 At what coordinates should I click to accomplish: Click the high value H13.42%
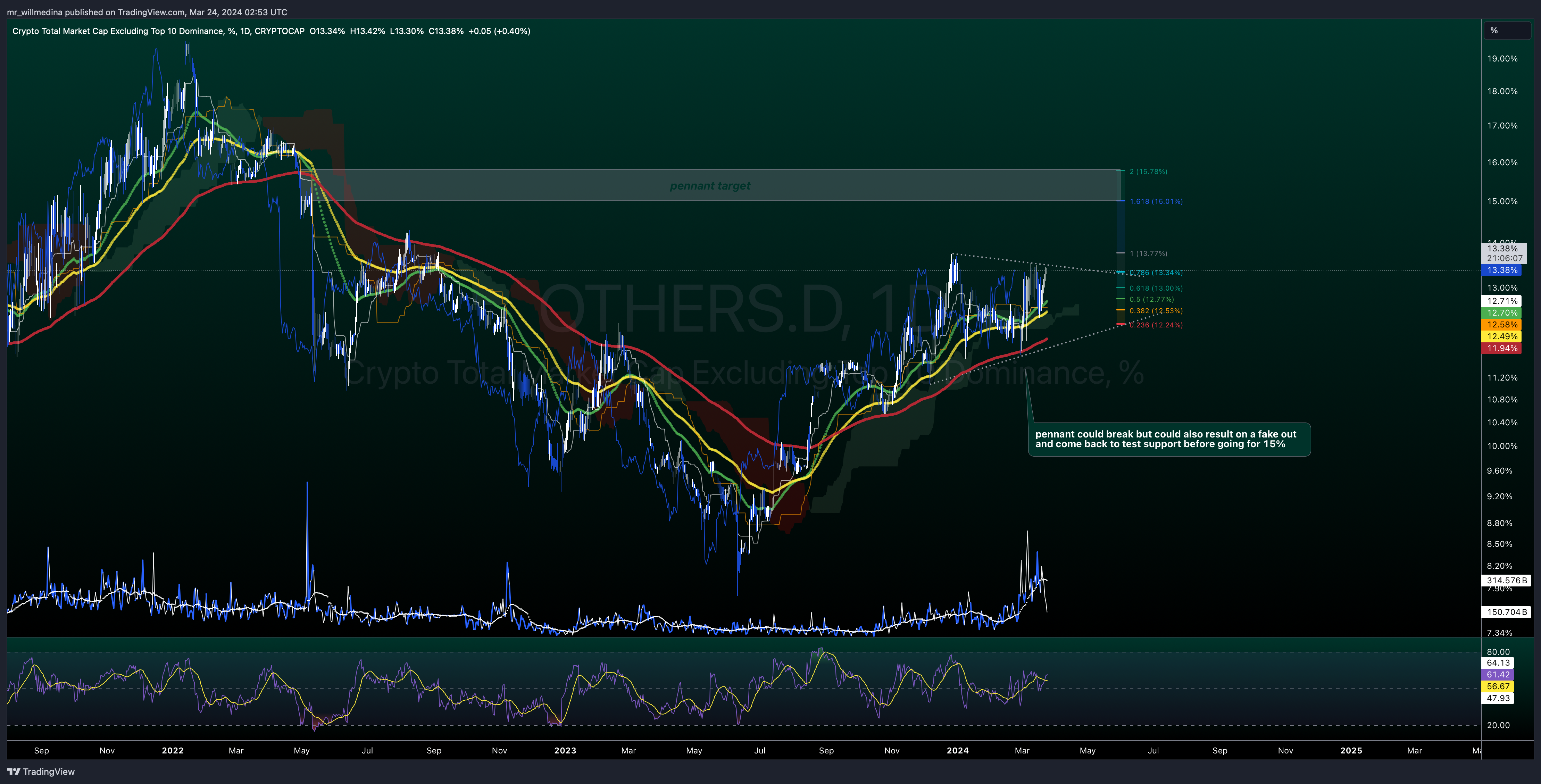[x=367, y=31]
